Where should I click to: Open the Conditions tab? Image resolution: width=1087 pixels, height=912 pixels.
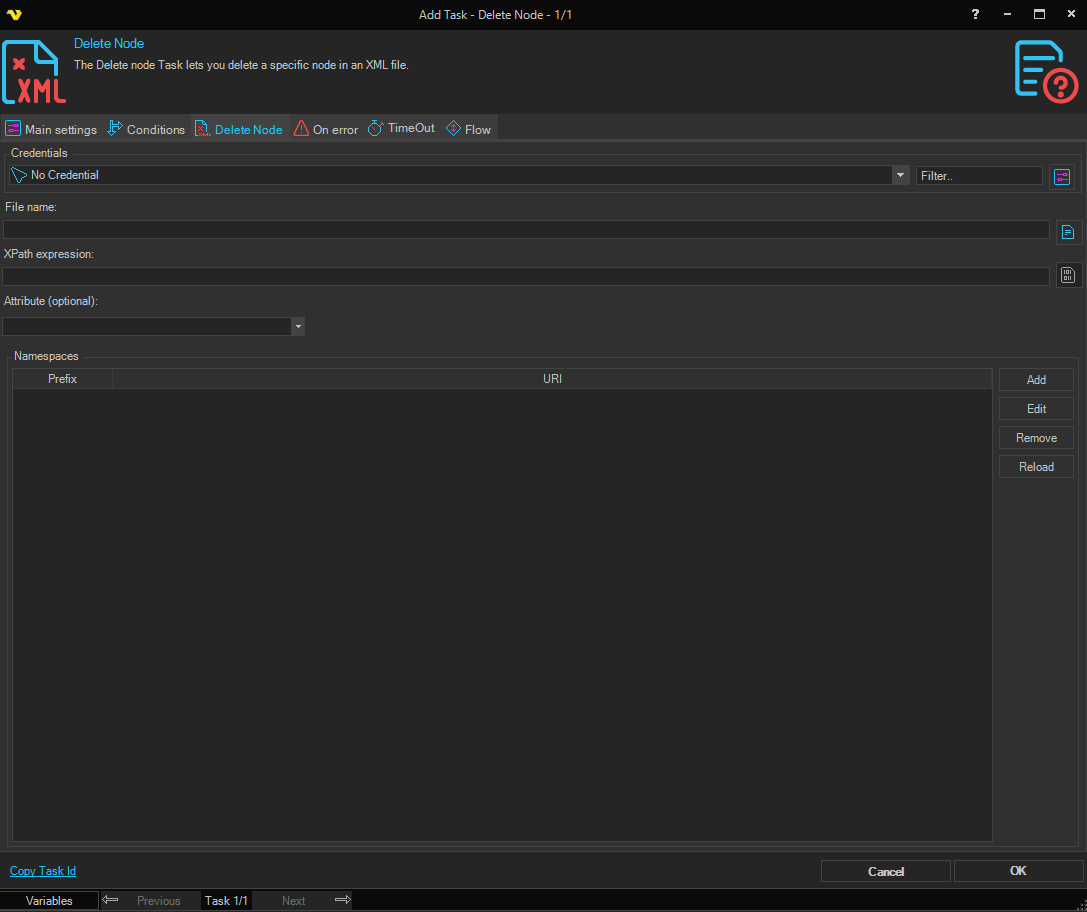146,129
